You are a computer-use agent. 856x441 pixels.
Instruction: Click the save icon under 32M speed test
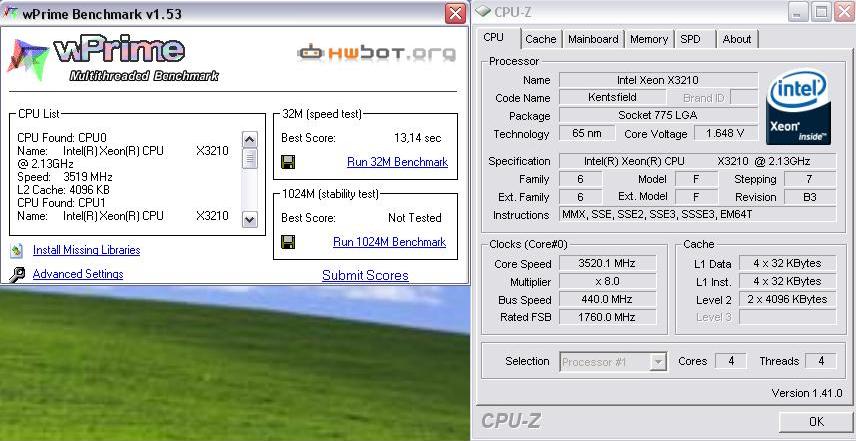(x=288, y=162)
